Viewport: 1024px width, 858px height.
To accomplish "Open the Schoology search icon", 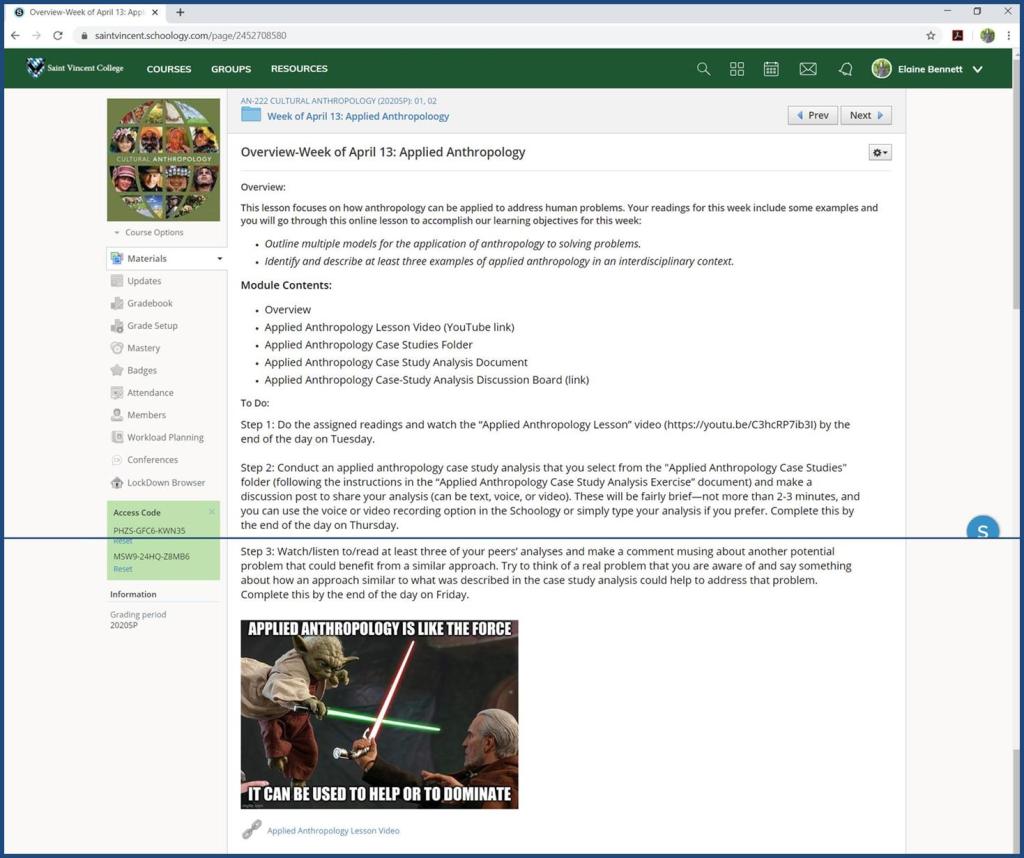I will (x=703, y=69).
